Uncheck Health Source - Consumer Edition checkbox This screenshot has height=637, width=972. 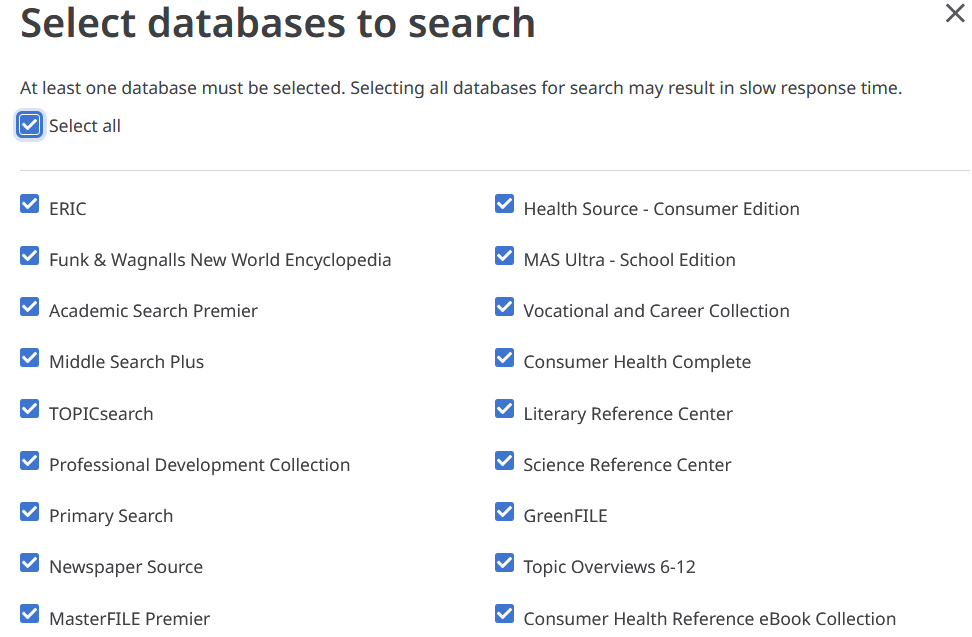point(504,204)
